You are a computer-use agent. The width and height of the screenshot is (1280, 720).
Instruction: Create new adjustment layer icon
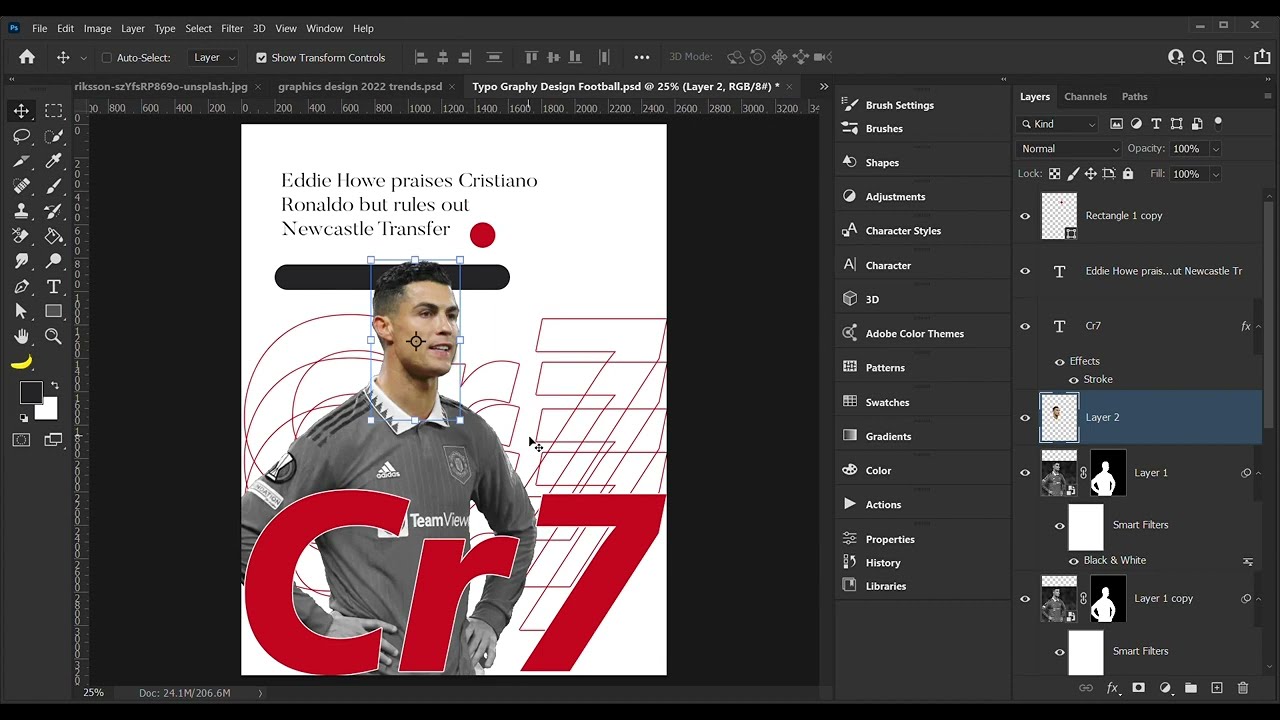[1165, 688]
